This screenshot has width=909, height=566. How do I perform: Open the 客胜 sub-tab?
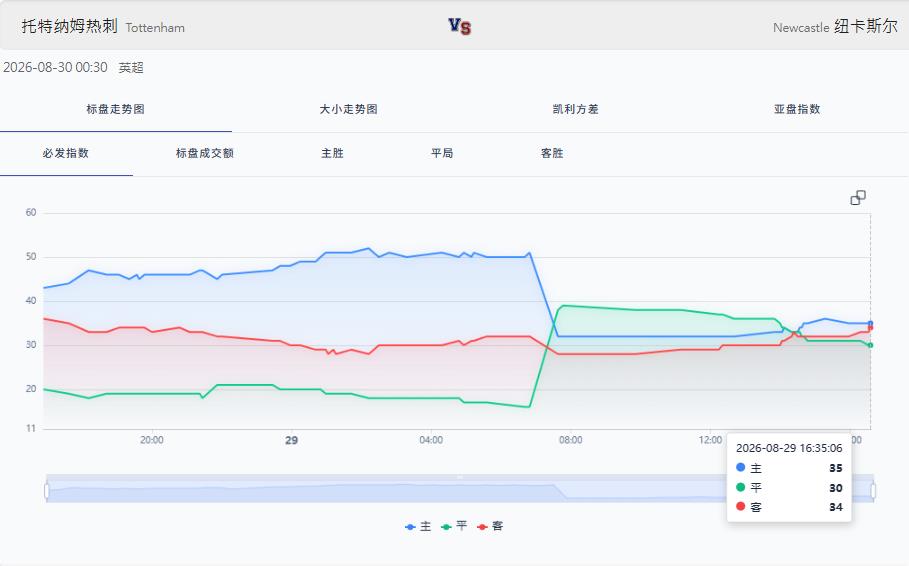(552, 153)
